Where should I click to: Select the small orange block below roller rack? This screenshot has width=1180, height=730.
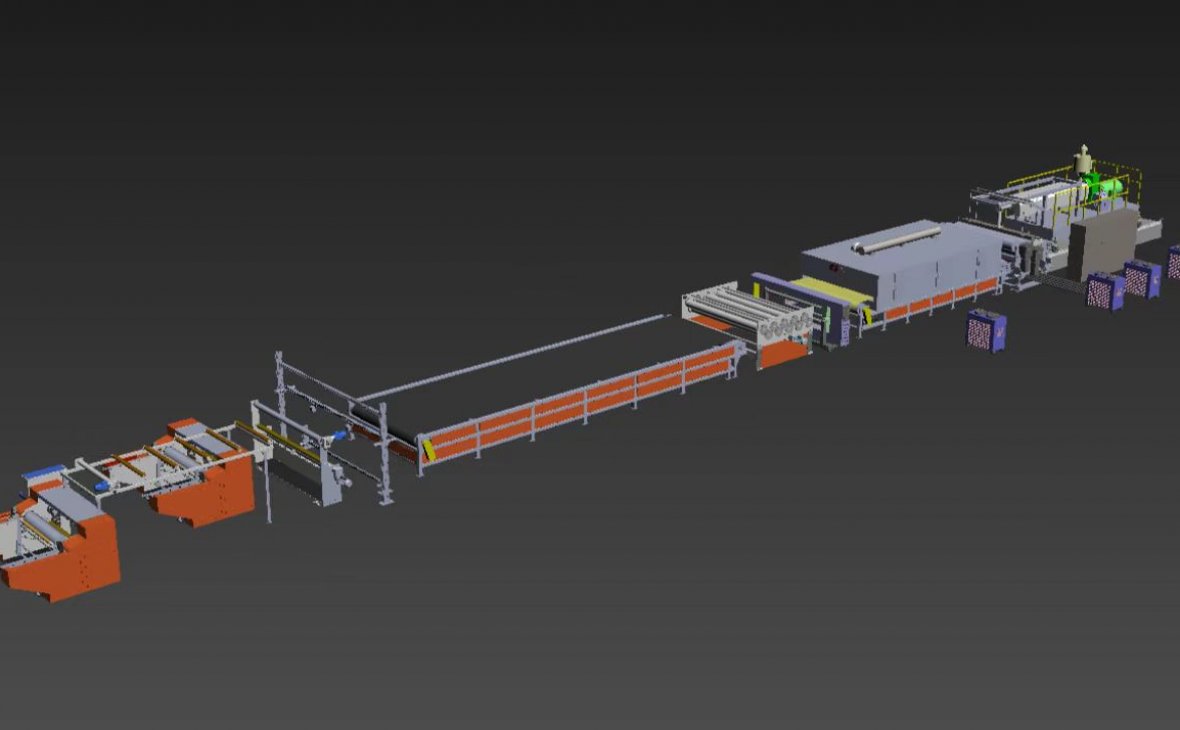point(784,352)
